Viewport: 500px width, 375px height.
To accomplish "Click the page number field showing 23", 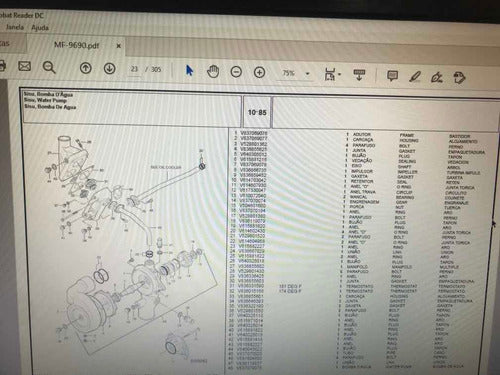I will (x=134, y=69).
